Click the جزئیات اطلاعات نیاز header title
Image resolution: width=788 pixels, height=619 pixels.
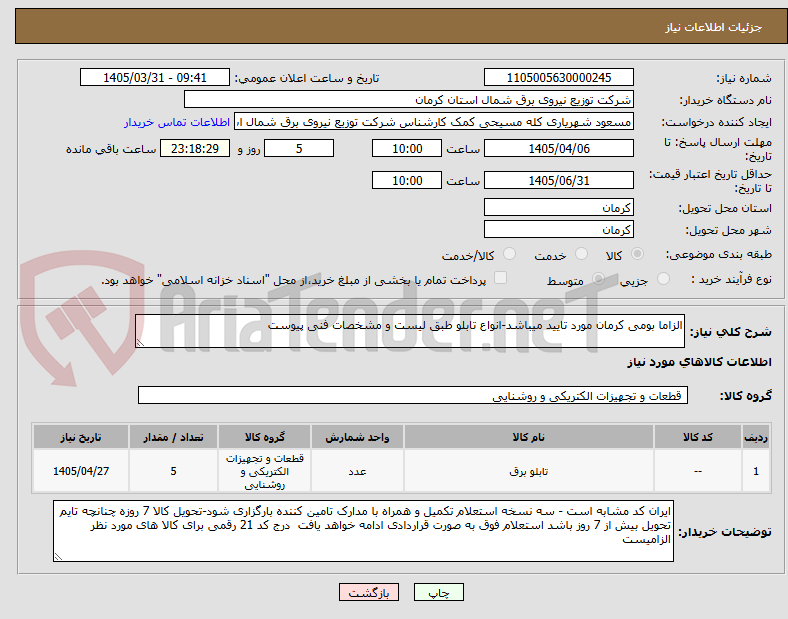point(714,27)
